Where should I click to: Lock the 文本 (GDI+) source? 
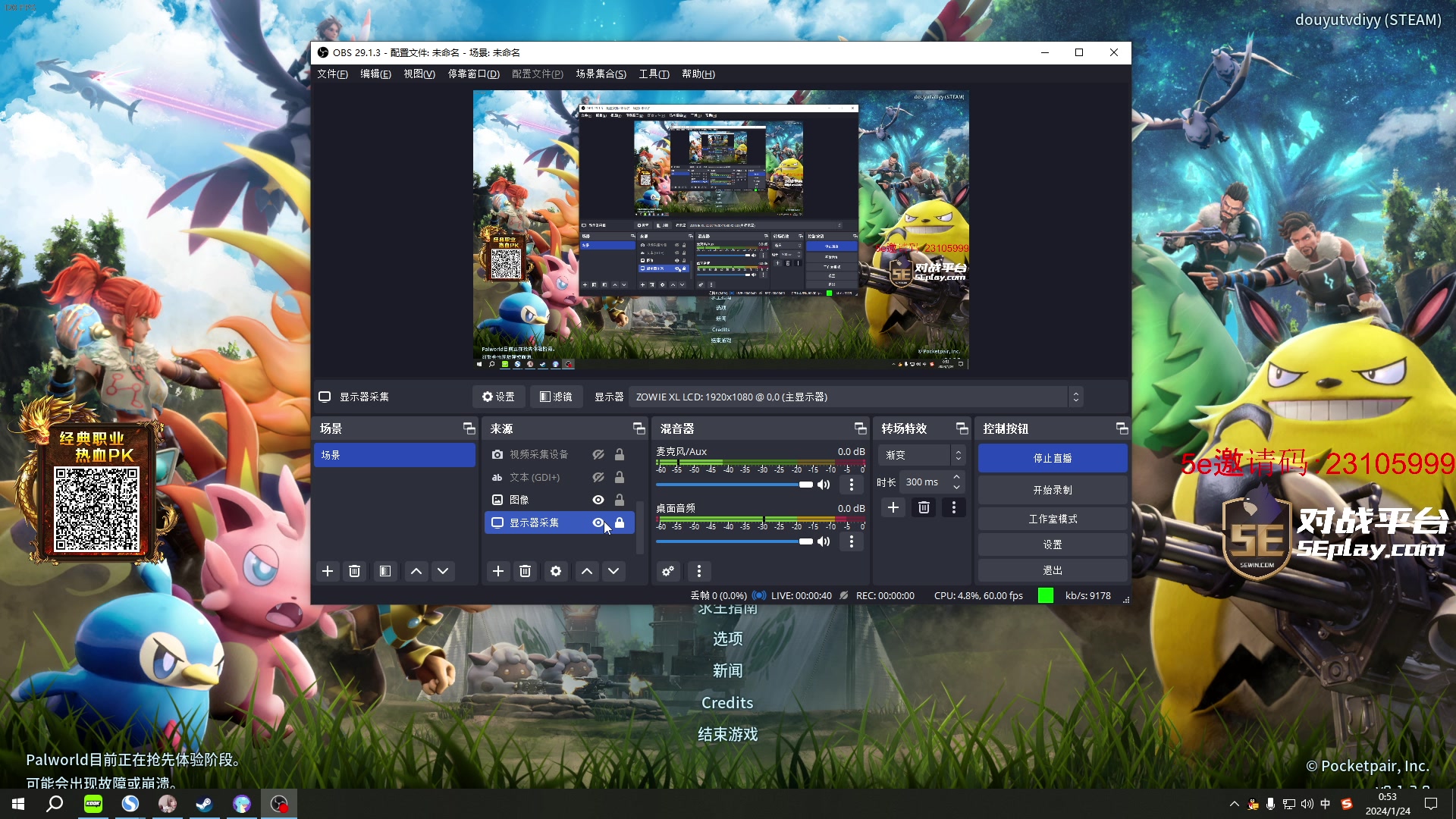pyautogui.click(x=620, y=477)
